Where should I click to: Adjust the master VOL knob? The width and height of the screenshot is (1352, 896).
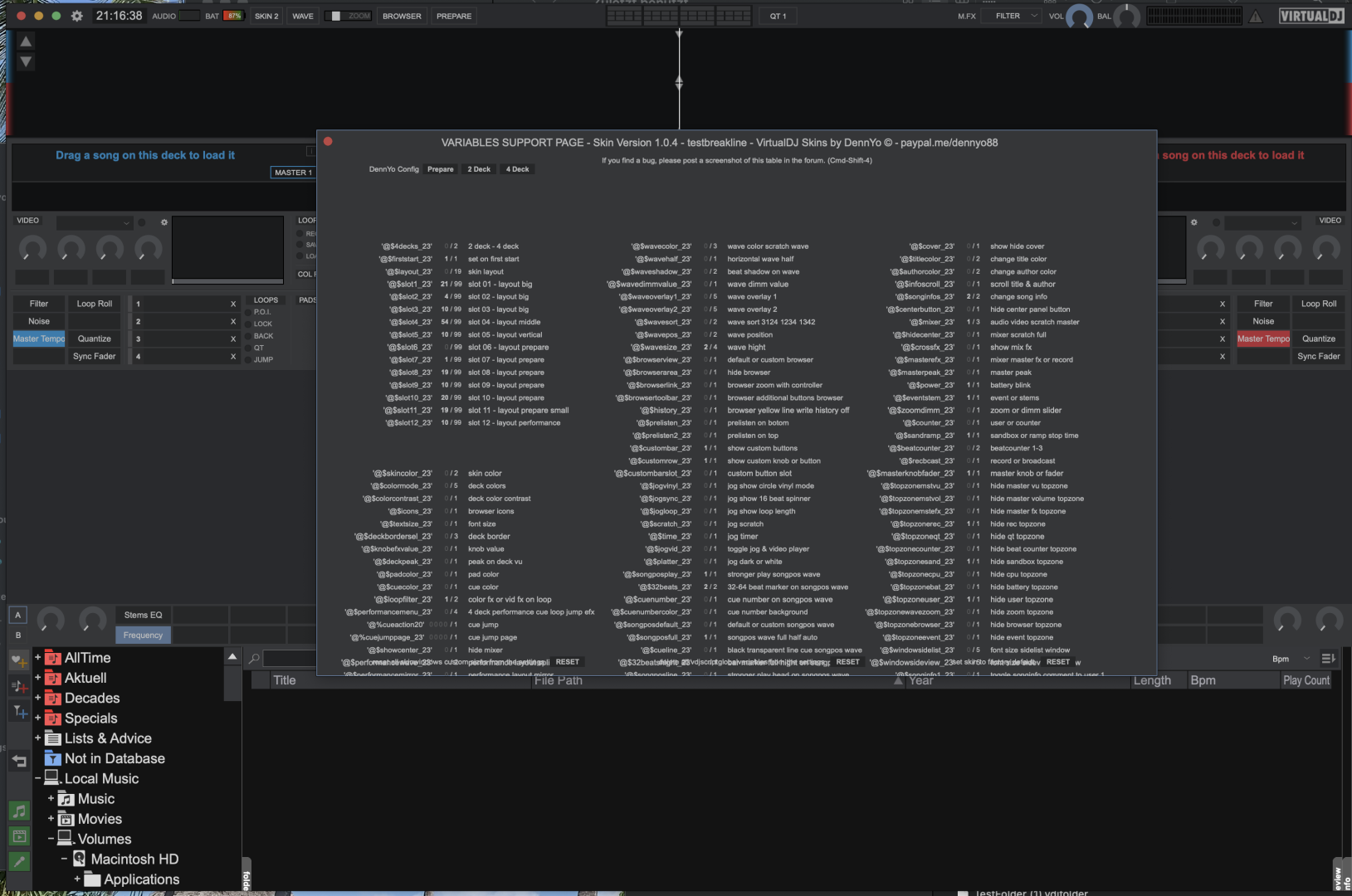coord(1080,17)
